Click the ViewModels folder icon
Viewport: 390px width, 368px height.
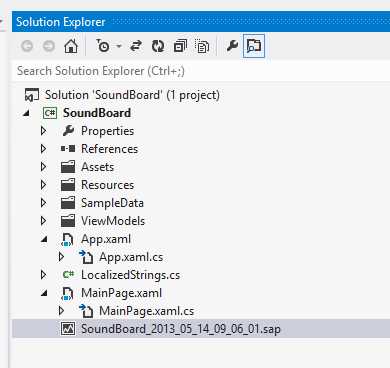tap(68, 221)
